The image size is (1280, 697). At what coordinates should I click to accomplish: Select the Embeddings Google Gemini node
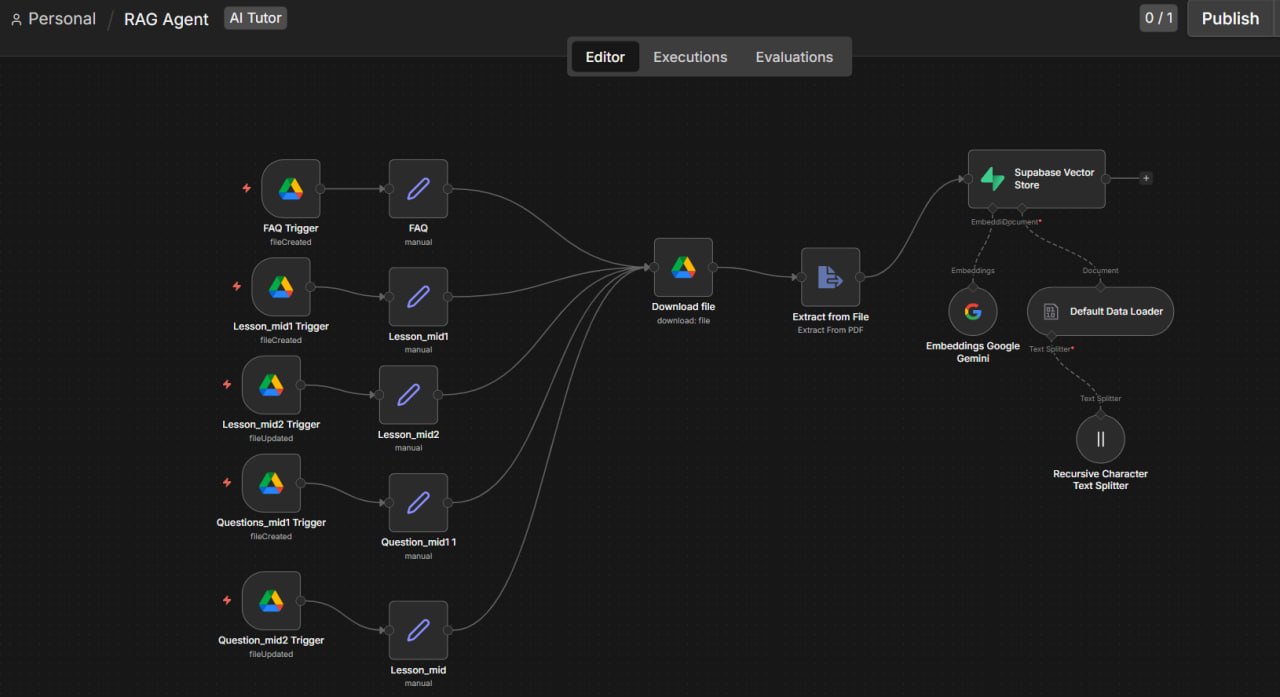tap(973, 311)
